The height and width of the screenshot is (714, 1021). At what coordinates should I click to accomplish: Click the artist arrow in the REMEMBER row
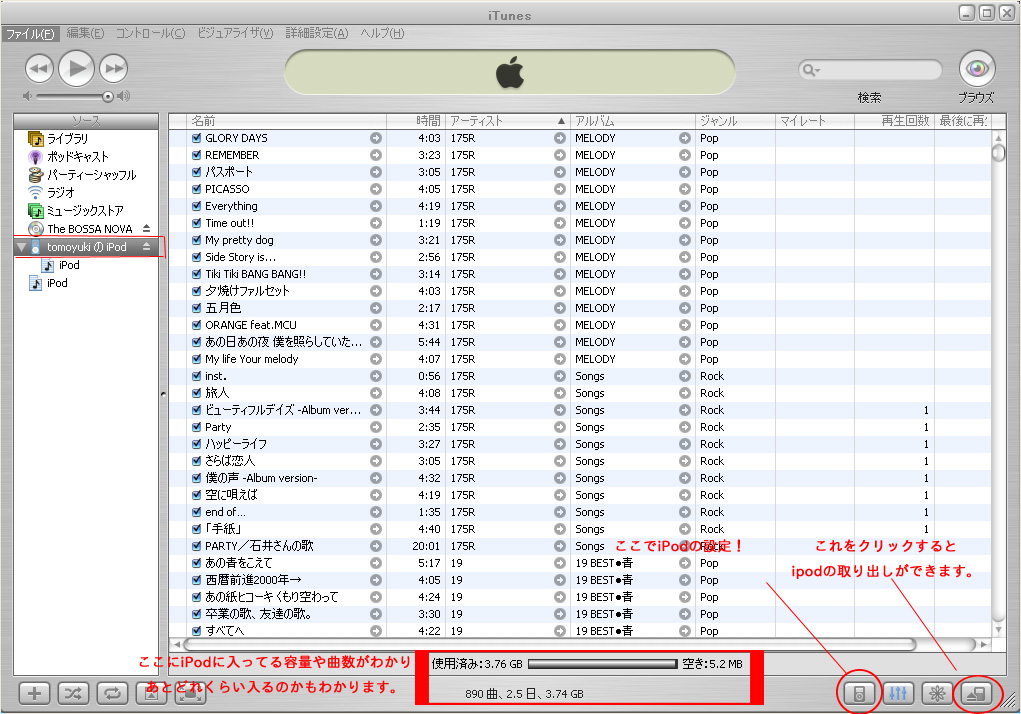point(560,155)
